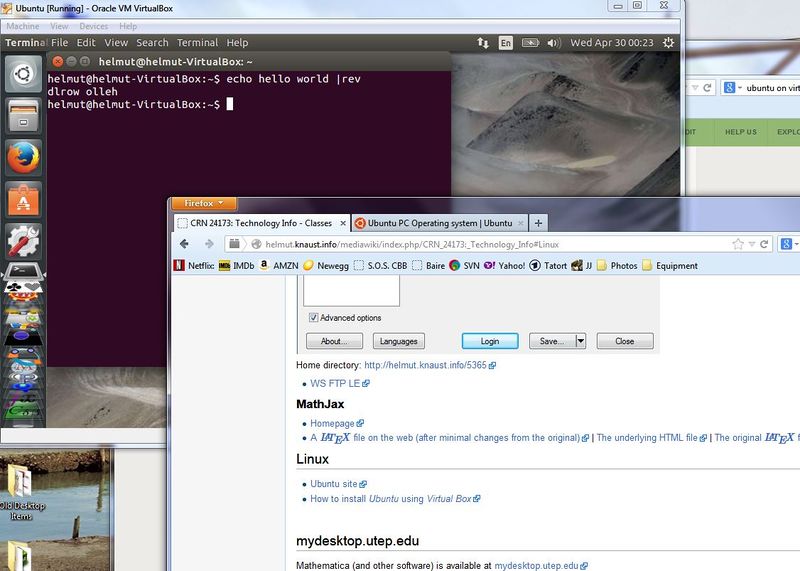Open VirtualBox Devices menu

click(93, 26)
